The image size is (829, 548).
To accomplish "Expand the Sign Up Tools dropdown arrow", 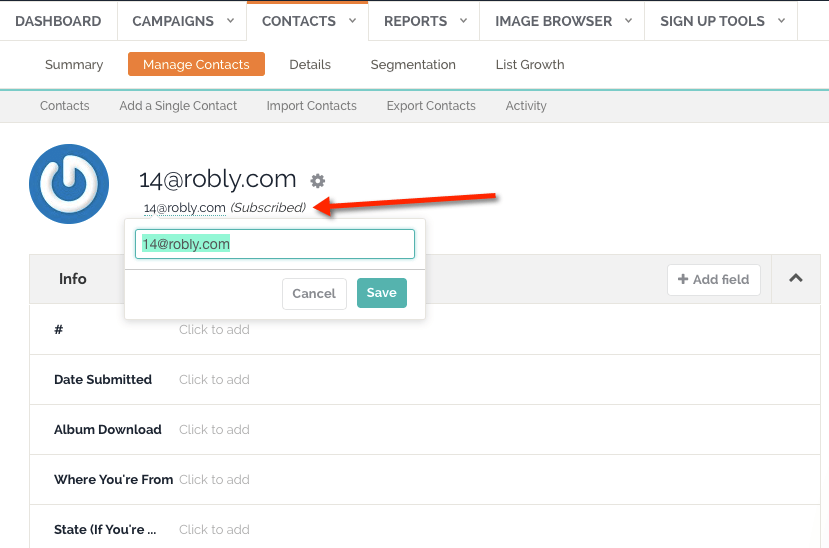I will click(x=781, y=21).
